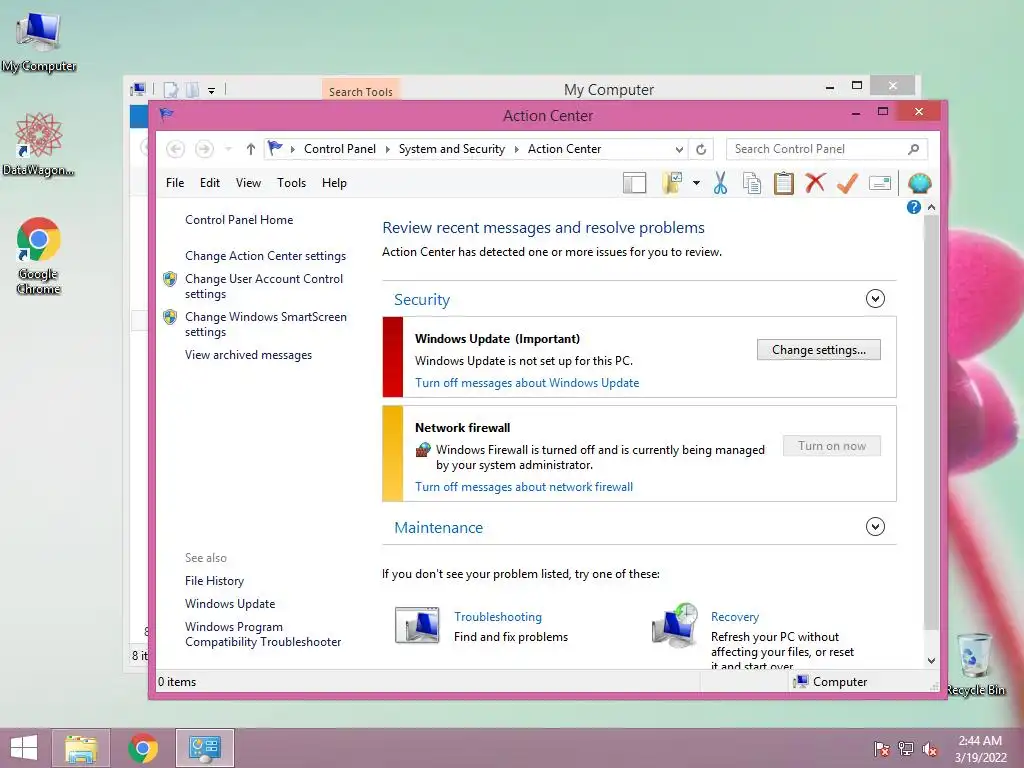Click System and Security breadcrumb
Viewport: 1024px width, 768px height.
pos(452,149)
